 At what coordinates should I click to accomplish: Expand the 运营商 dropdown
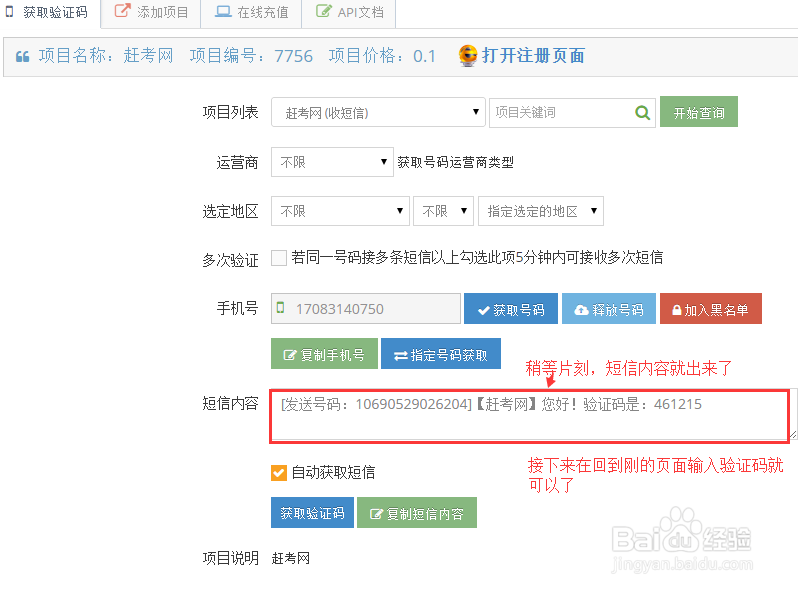point(332,162)
